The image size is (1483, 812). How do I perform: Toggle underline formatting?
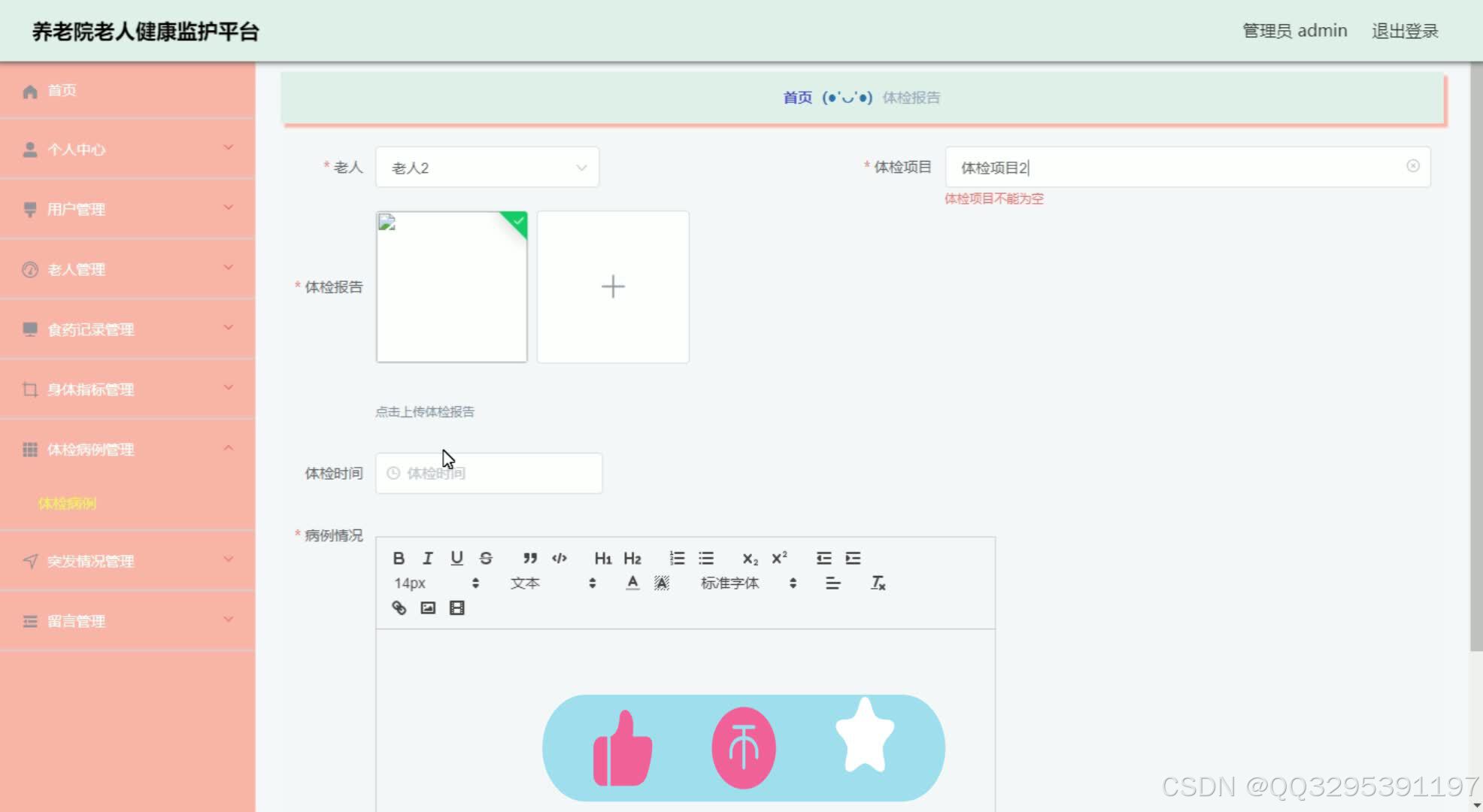click(456, 558)
